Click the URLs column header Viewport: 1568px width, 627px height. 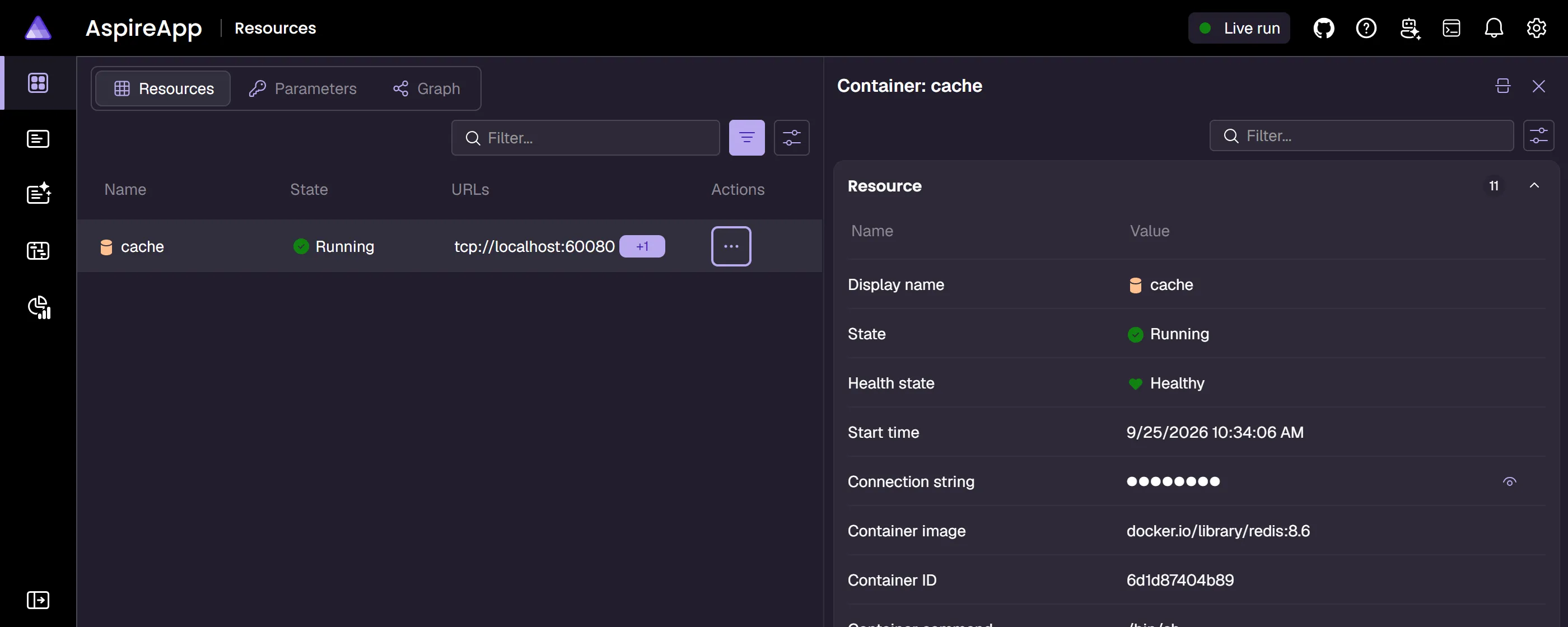tap(470, 189)
